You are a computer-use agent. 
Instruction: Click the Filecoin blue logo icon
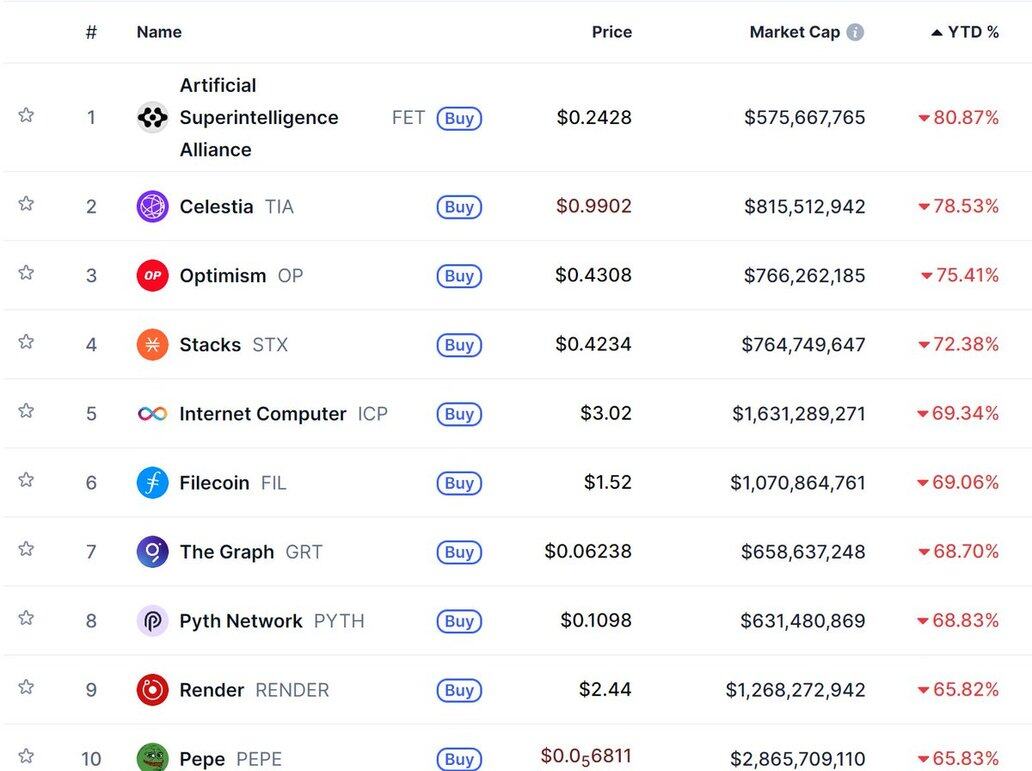[152, 483]
